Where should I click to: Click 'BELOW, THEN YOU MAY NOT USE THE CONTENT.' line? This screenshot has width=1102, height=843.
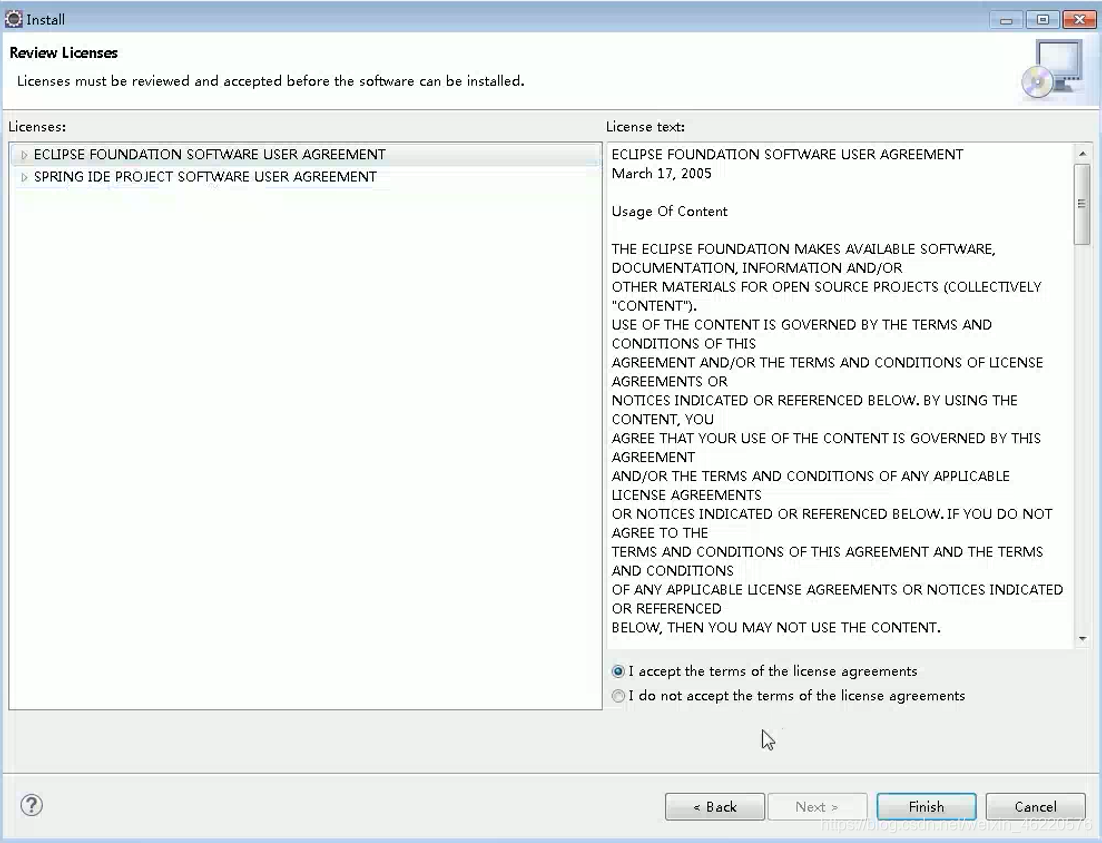776,628
